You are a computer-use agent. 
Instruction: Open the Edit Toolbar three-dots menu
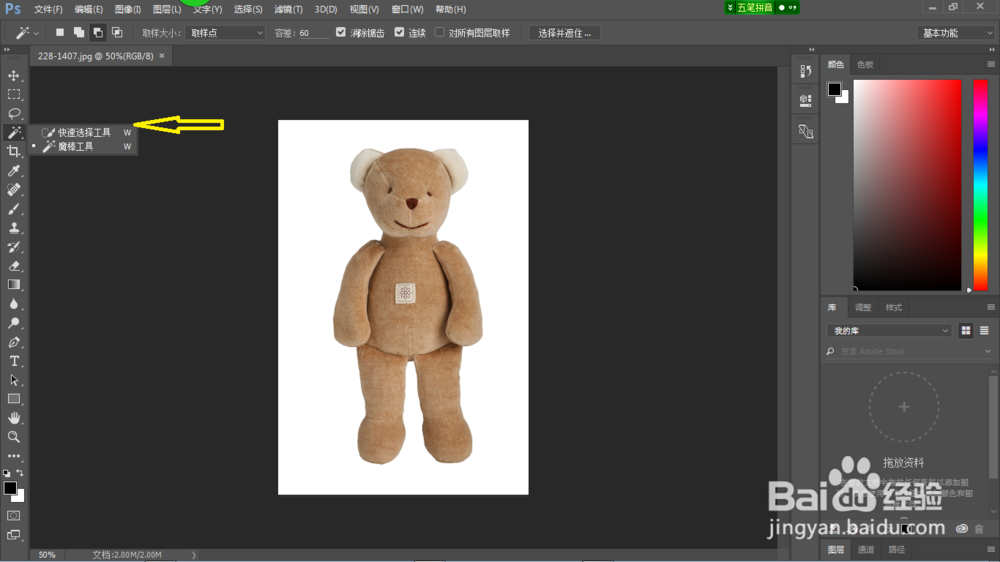pyautogui.click(x=13, y=456)
